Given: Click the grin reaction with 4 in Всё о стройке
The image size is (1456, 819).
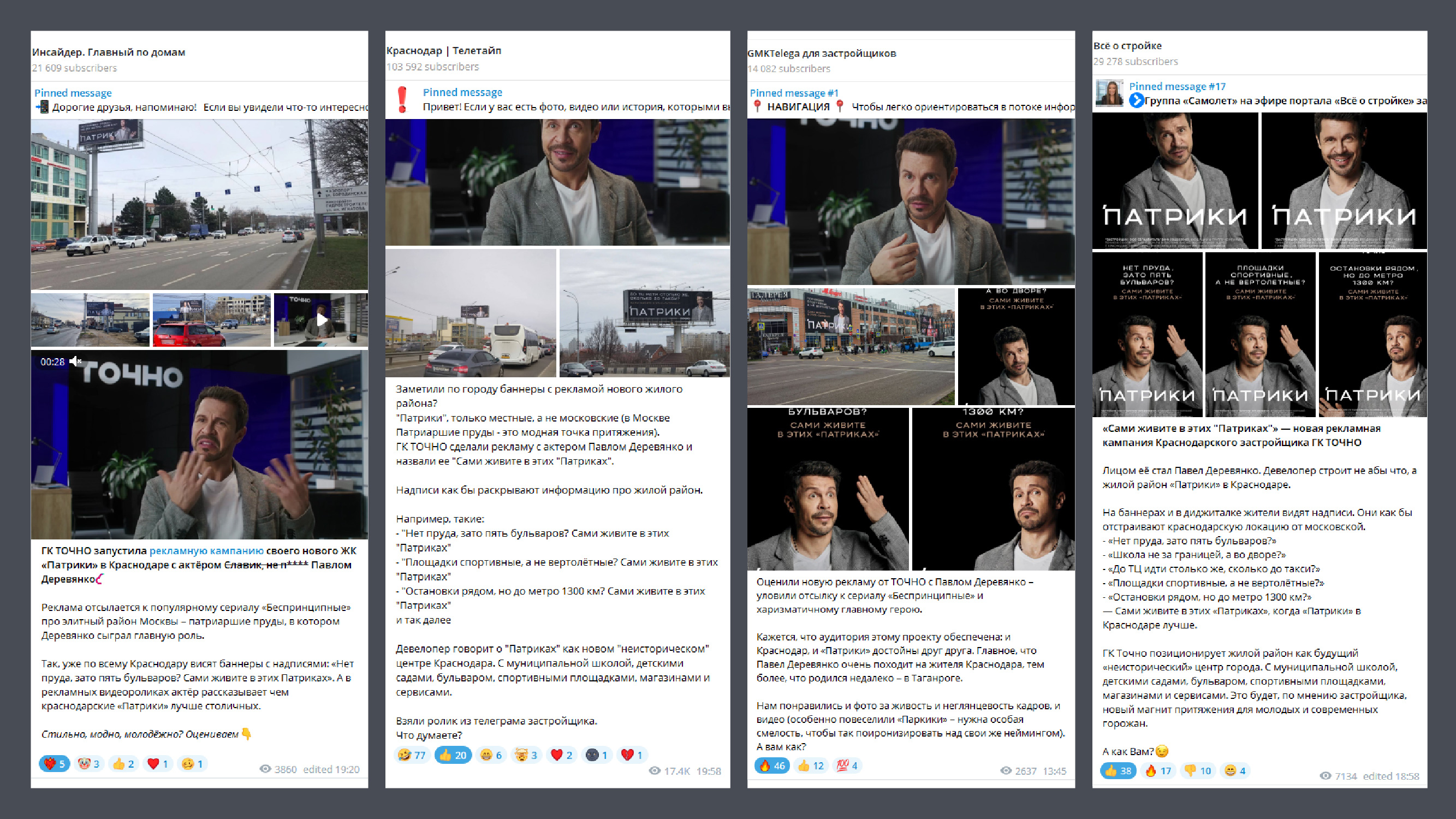Looking at the screenshot, I should 1234,770.
